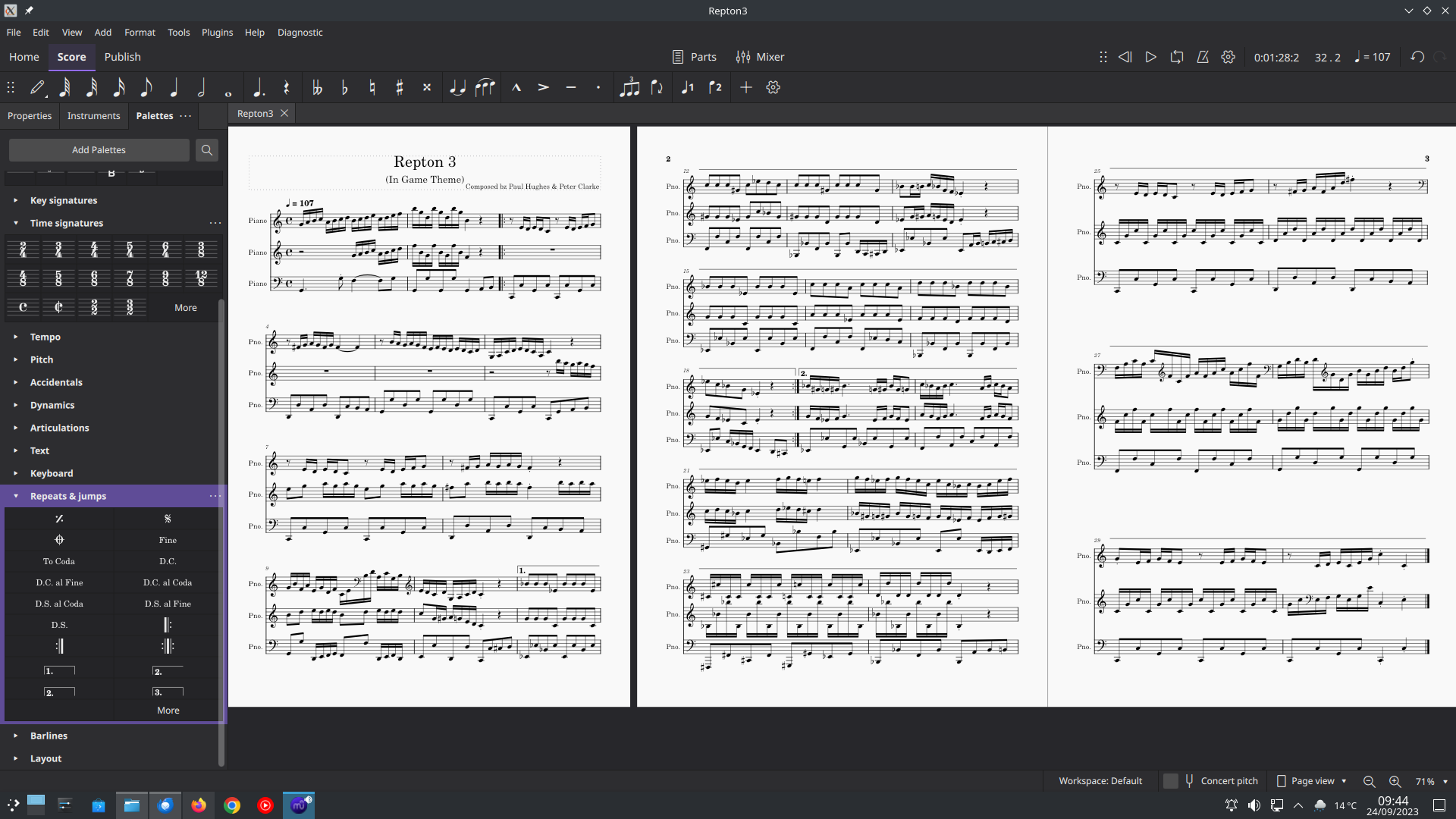Select the quarter note duration

pyautogui.click(x=174, y=87)
